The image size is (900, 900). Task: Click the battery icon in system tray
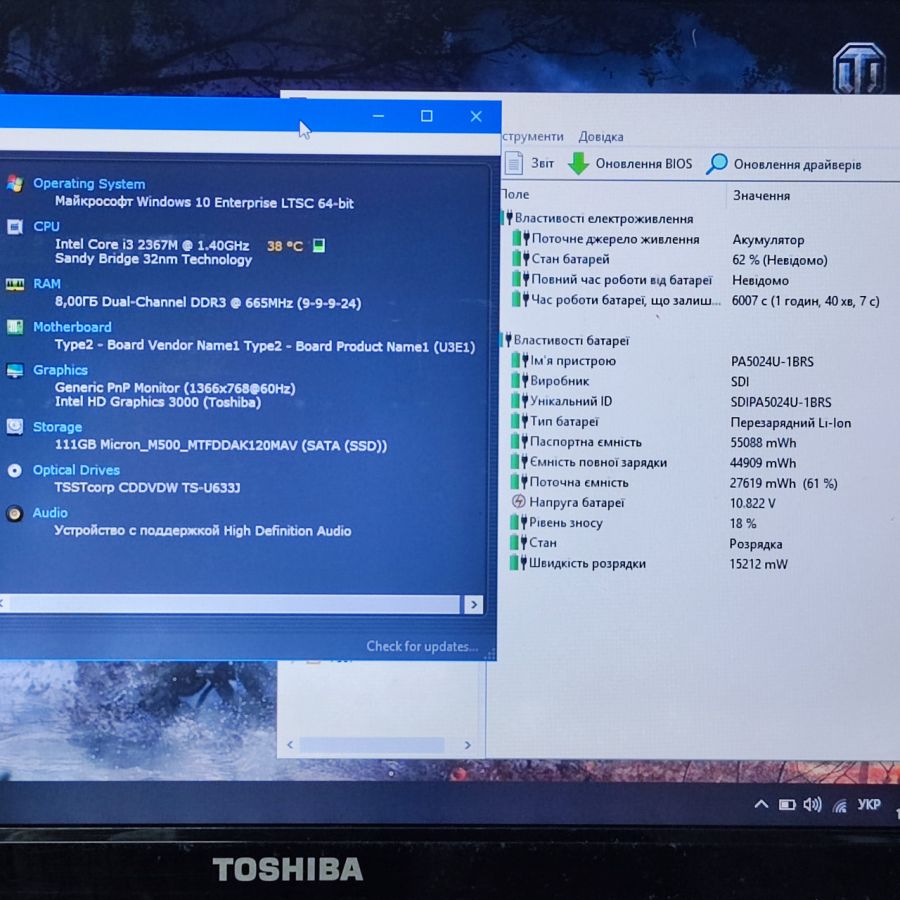coord(787,805)
